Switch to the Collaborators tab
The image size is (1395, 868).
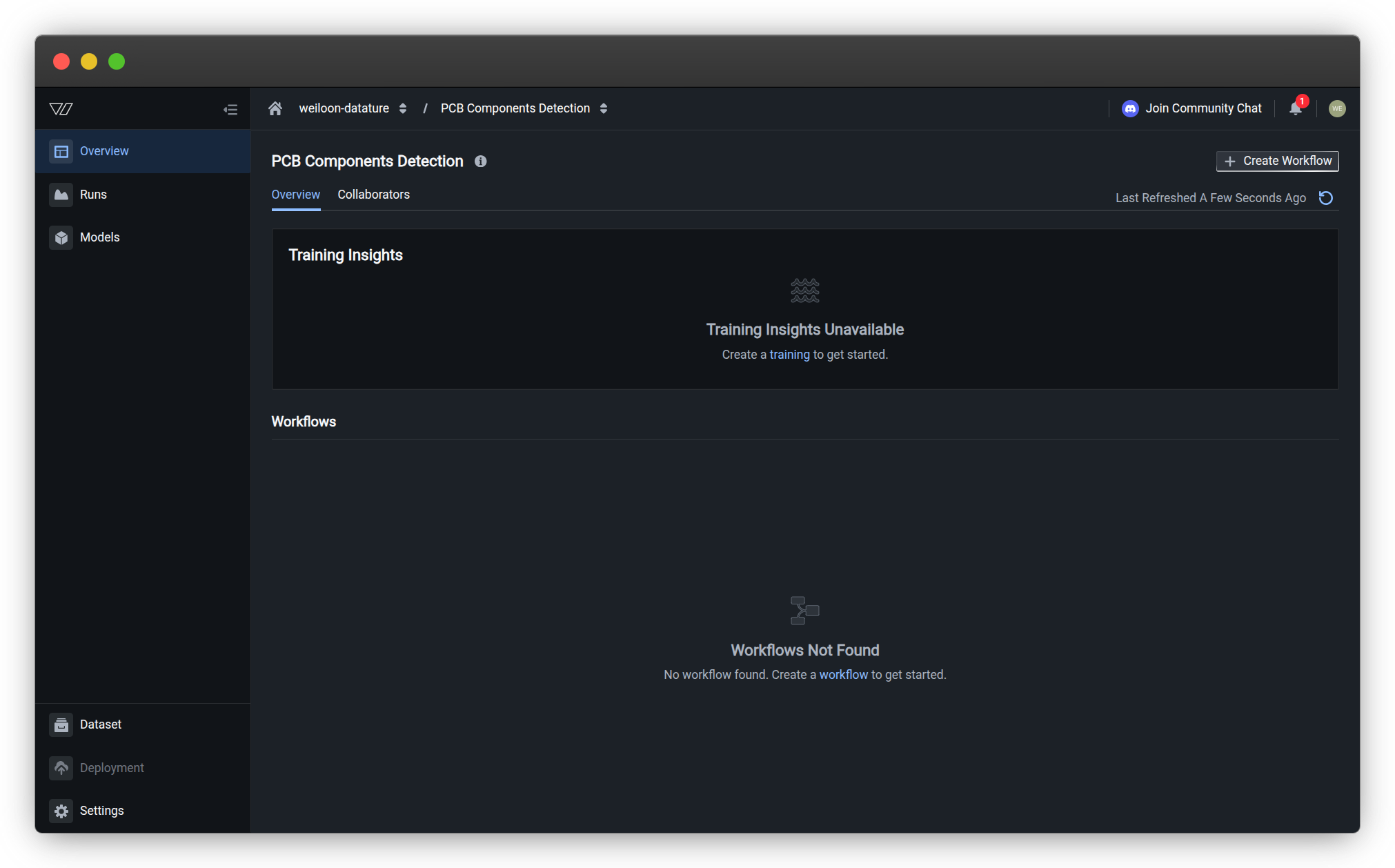(373, 195)
